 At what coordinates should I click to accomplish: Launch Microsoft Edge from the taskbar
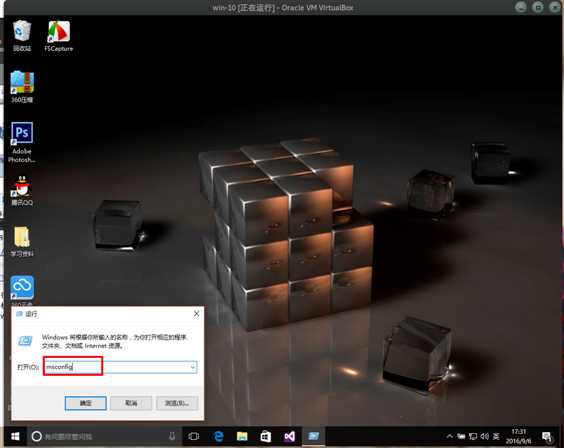218,436
